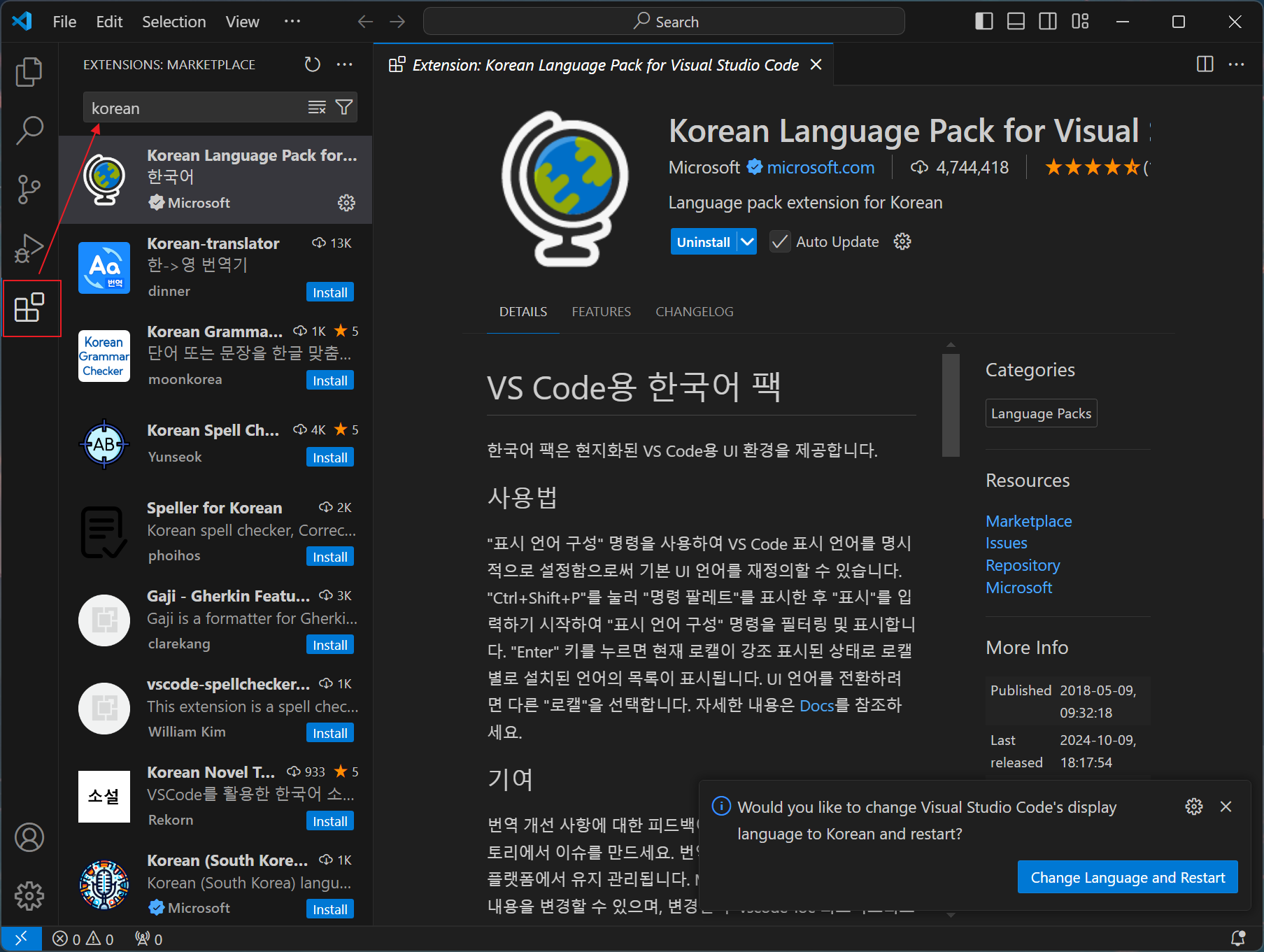Open the View menu
The width and height of the screenshot is (1264, 952).
[242, 22]
